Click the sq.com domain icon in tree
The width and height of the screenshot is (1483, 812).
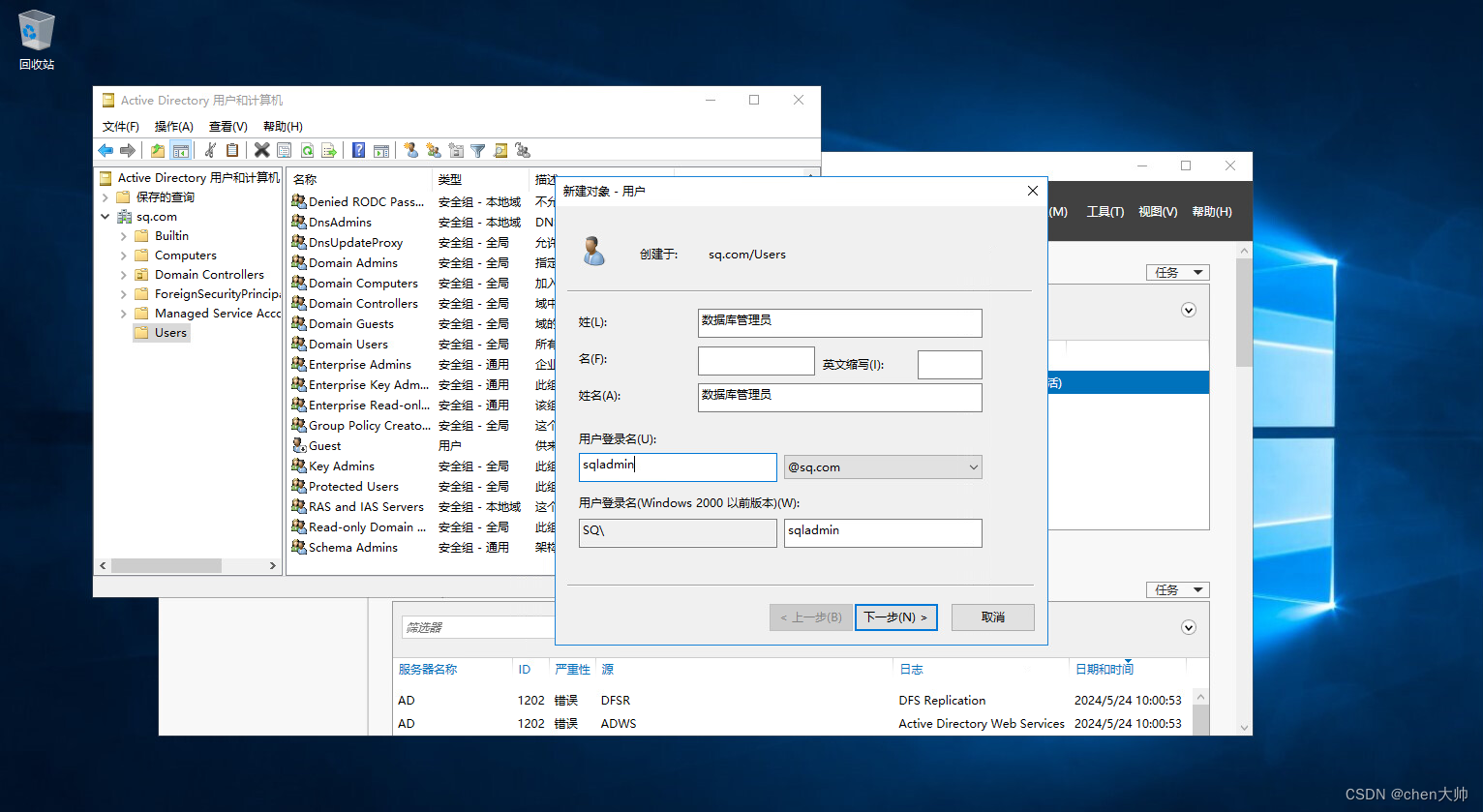click(125, 217)
